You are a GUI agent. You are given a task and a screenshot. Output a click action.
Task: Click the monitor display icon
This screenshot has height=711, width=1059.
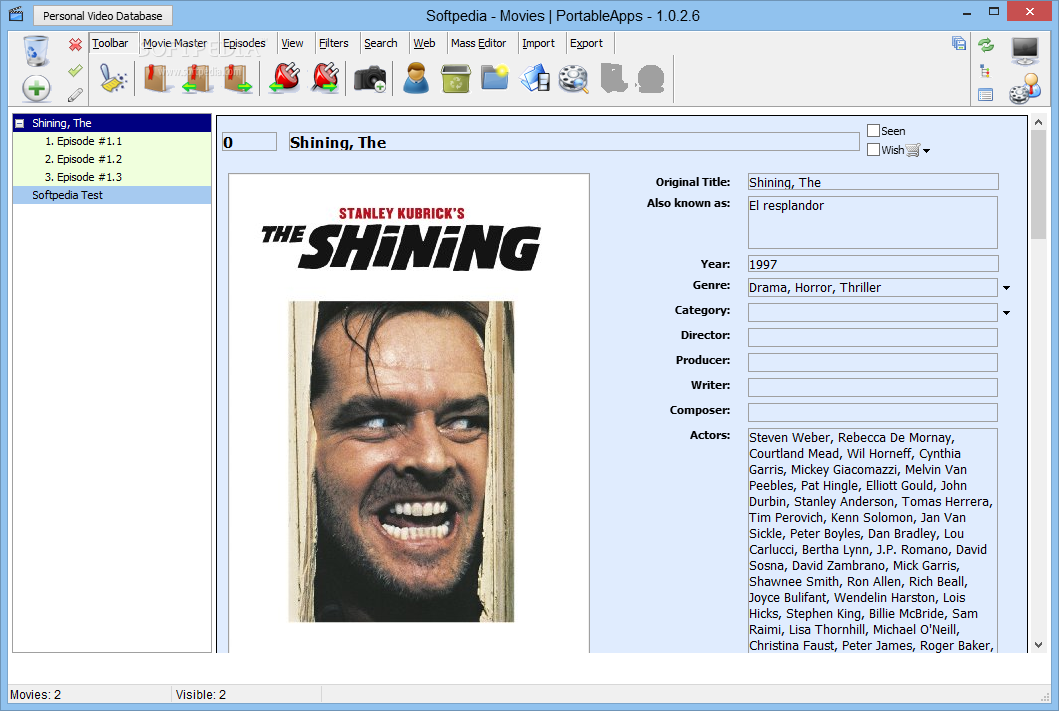pyautogui.click(x=1025, y=51)
